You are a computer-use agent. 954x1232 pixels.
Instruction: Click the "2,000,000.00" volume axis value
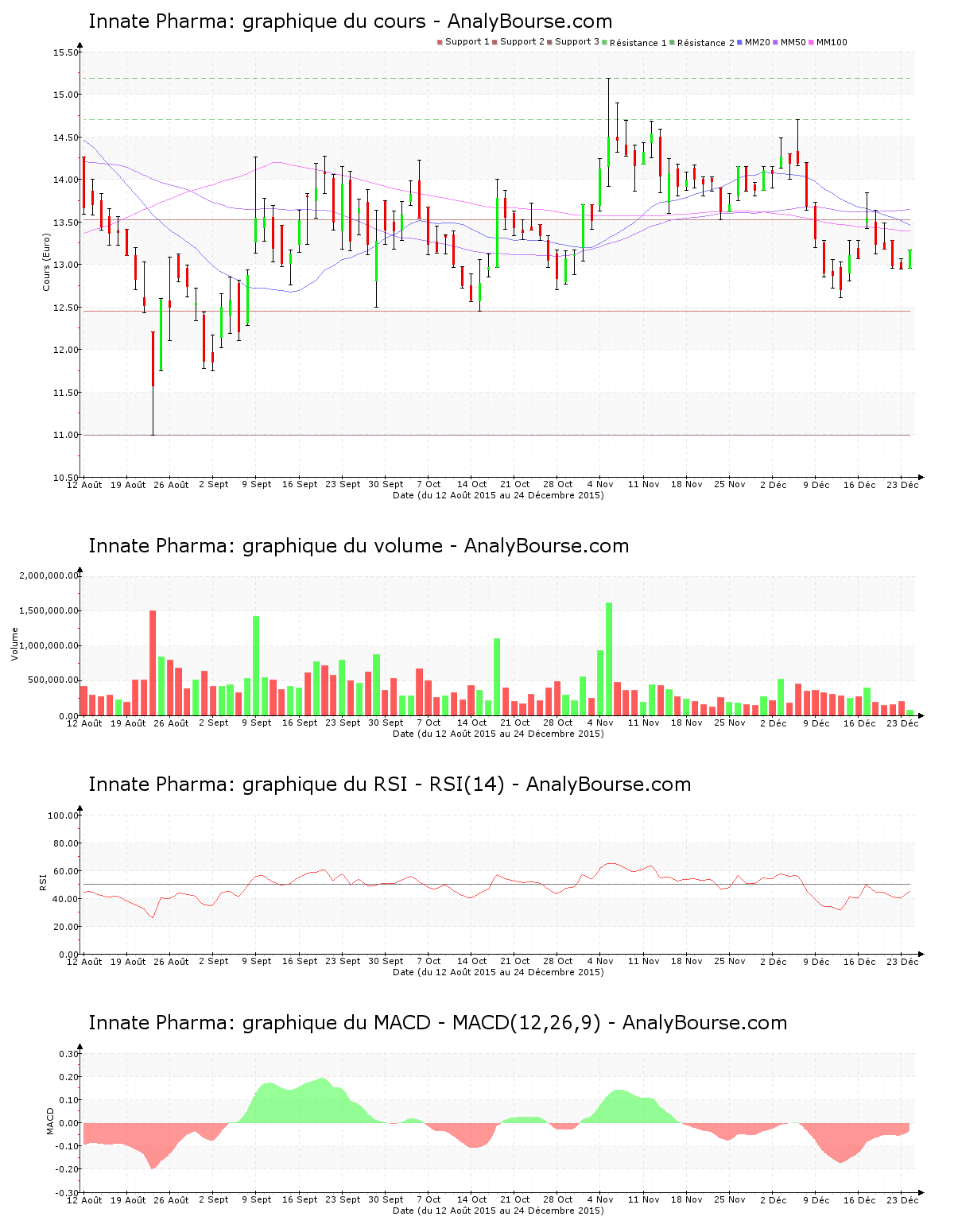click(49, 576)
